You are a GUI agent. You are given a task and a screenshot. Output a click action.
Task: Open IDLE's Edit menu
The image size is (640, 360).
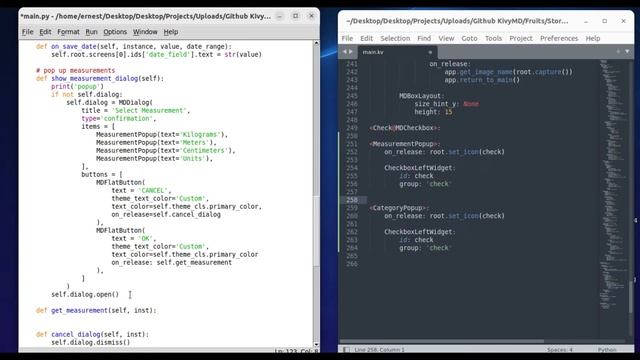(x=45, y=32)
